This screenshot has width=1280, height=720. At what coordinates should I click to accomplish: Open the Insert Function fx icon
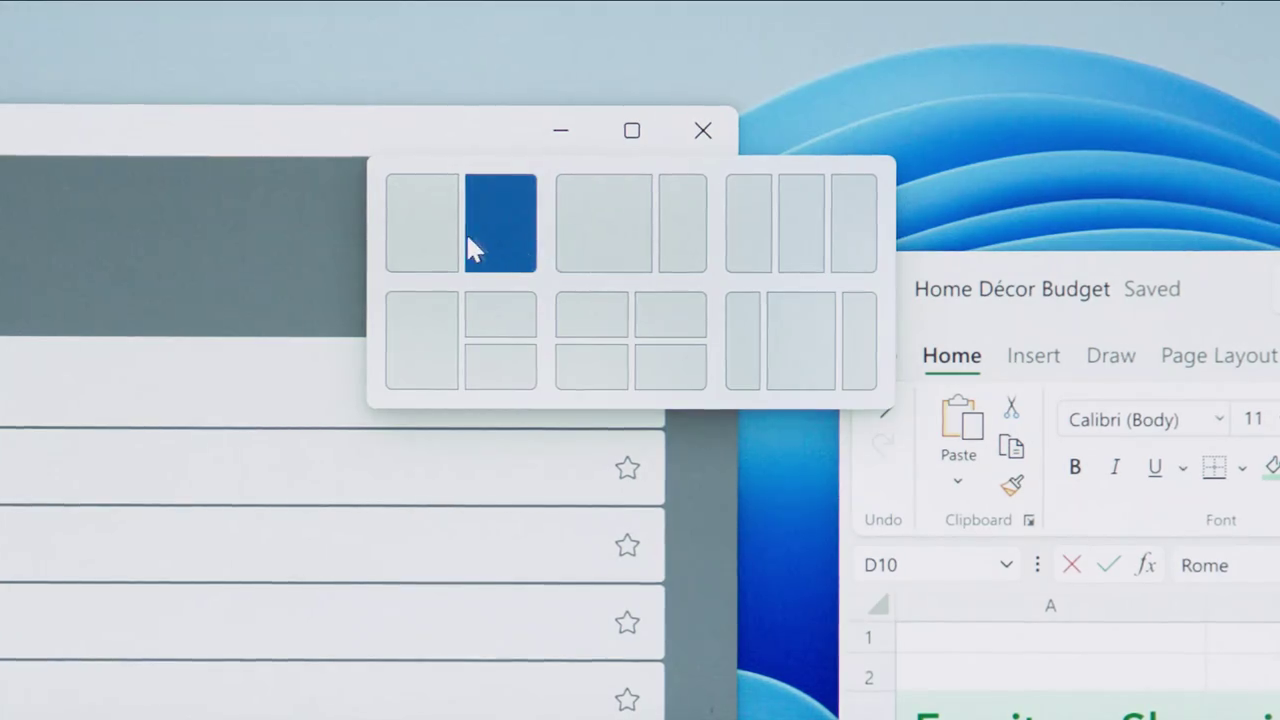click(x=1145, y=565)
